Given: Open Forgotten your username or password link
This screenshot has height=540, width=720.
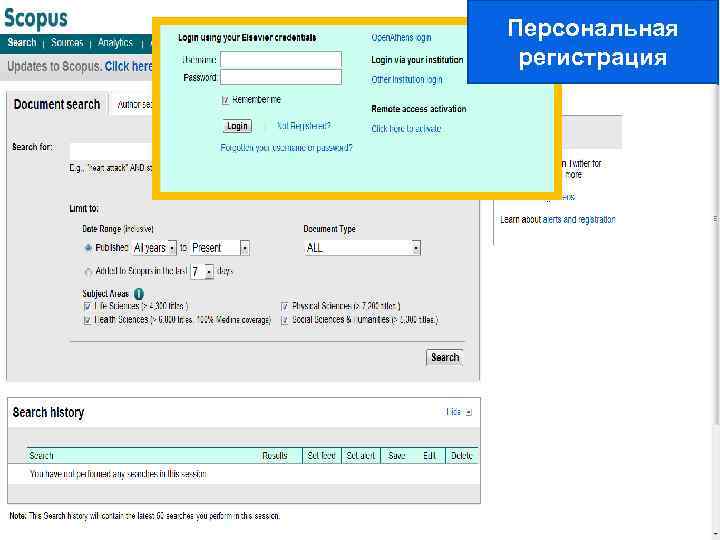Looking at the screenshot, I should point(287,148).
